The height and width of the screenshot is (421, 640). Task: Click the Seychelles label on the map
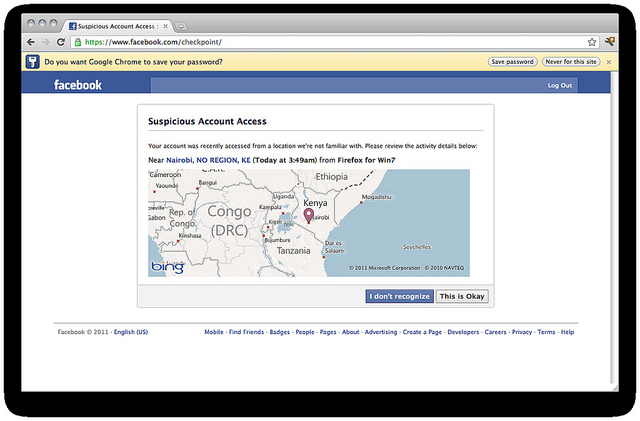pos(416,247)
